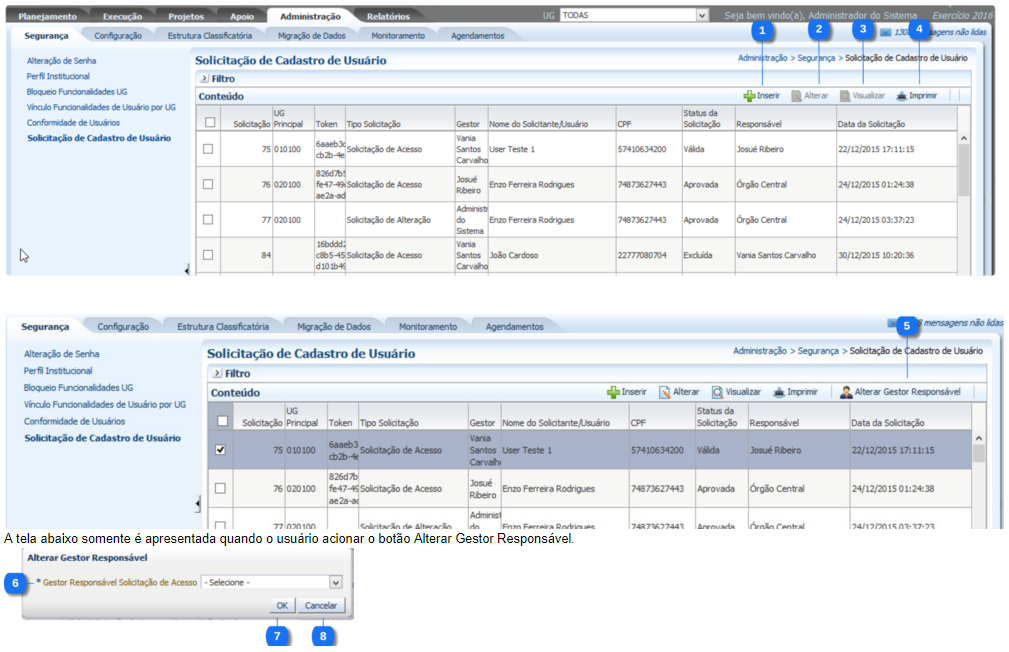Switch to the Planejamento tab
This screenshot has width=1009, height=652.
point(46,16)
